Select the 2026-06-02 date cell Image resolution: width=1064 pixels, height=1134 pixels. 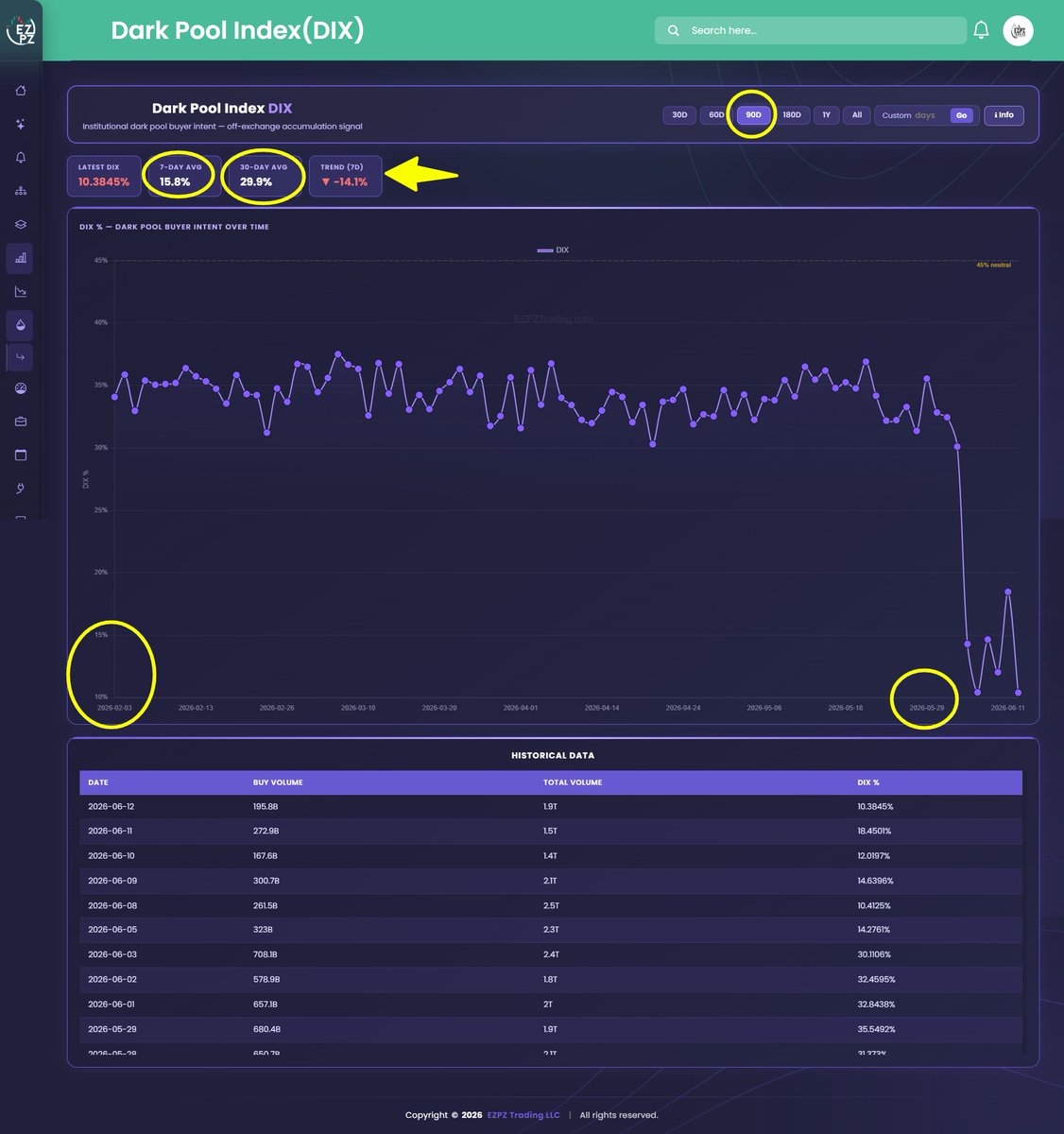[112, 980]
